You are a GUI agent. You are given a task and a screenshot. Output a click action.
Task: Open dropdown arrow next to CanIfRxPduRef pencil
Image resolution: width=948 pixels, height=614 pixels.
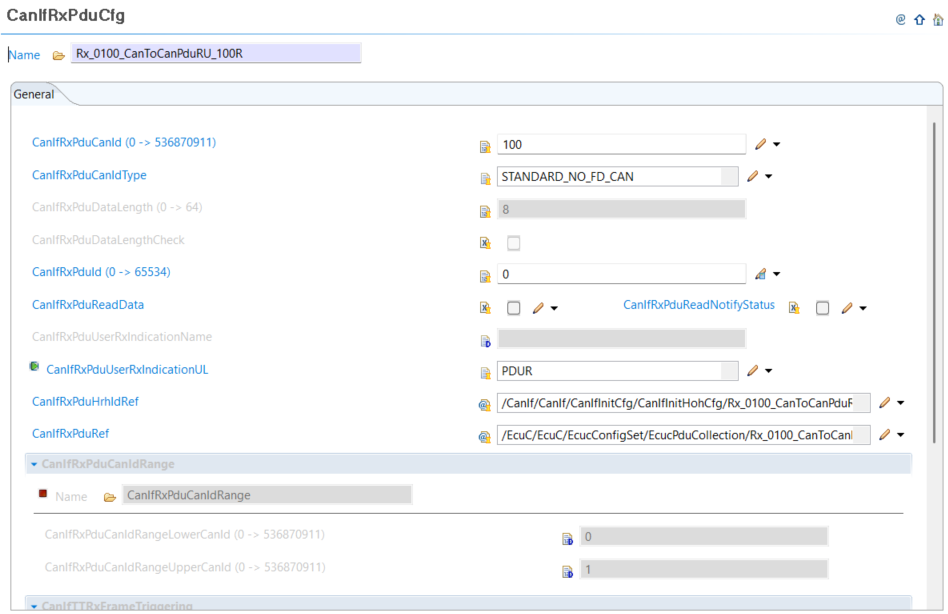point(901,435)
